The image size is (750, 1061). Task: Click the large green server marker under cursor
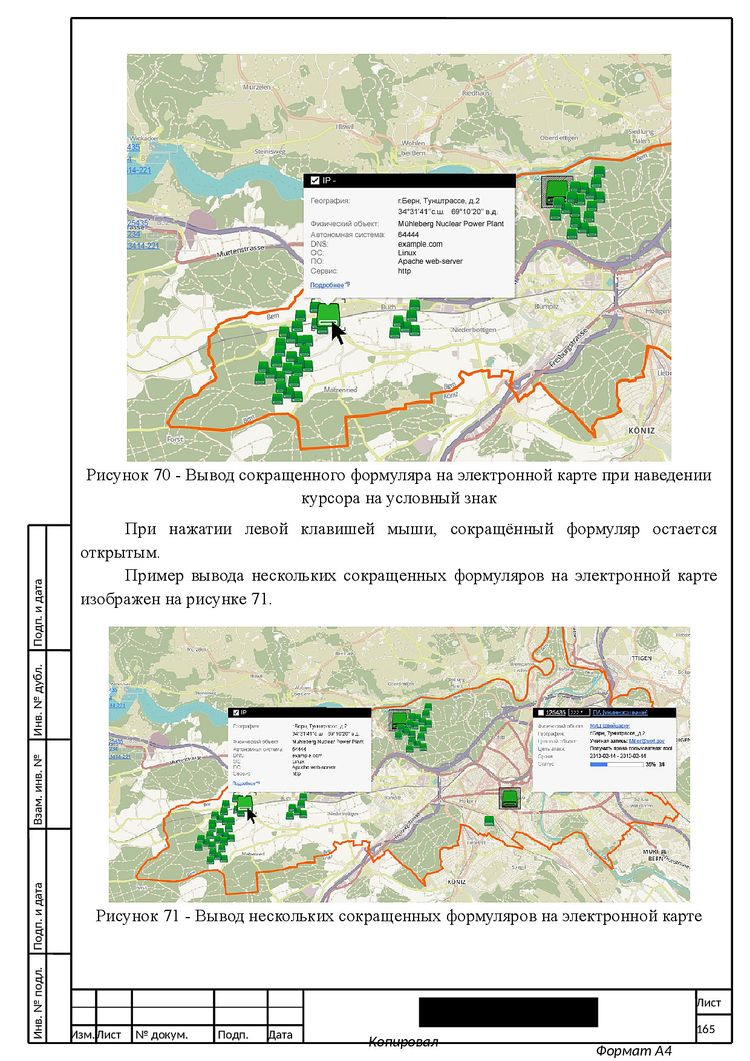327,316
